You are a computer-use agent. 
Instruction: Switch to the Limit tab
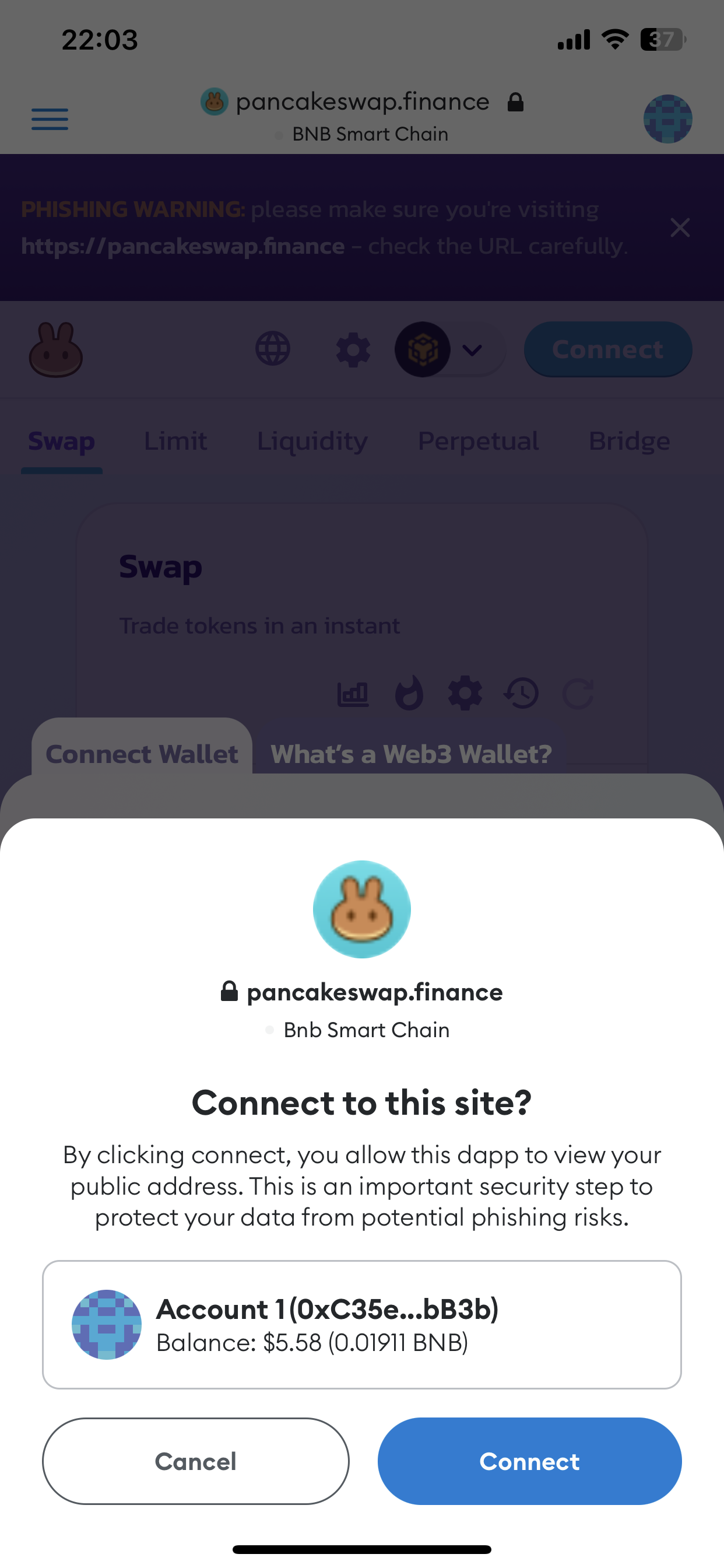[x=175, y=440]
